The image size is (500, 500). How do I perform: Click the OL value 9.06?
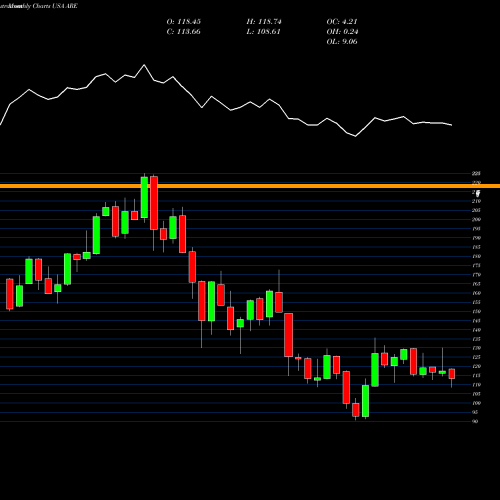click(x=349, y=42)
